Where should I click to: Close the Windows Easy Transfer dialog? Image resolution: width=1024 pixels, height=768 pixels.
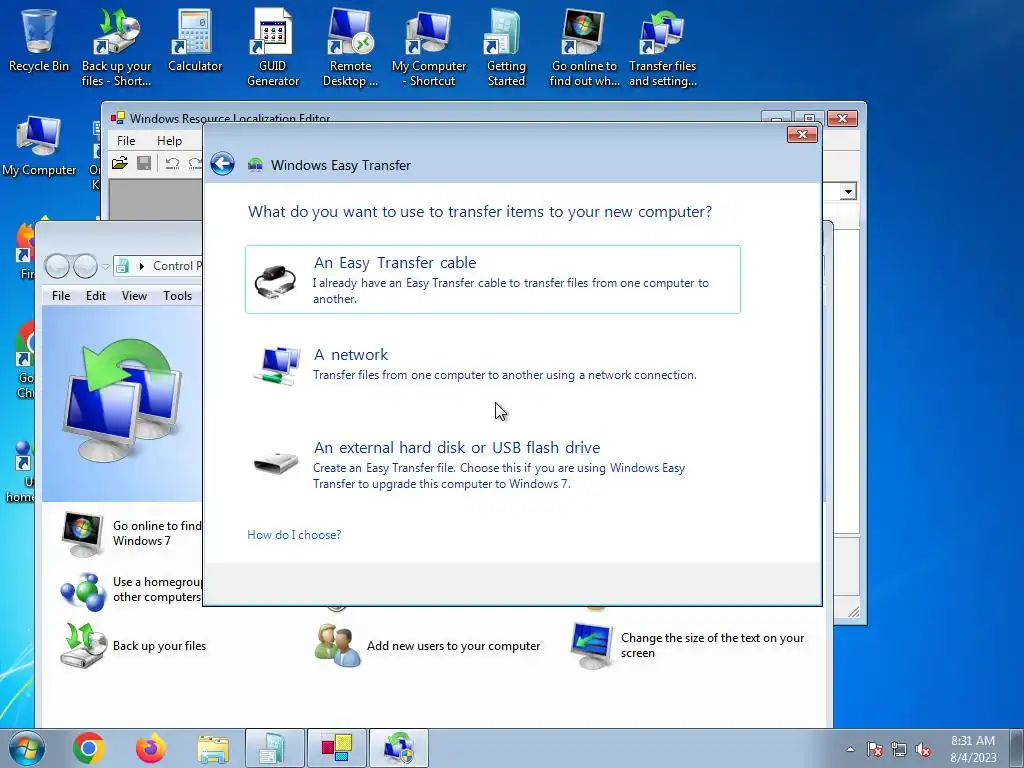pos(802,135)
